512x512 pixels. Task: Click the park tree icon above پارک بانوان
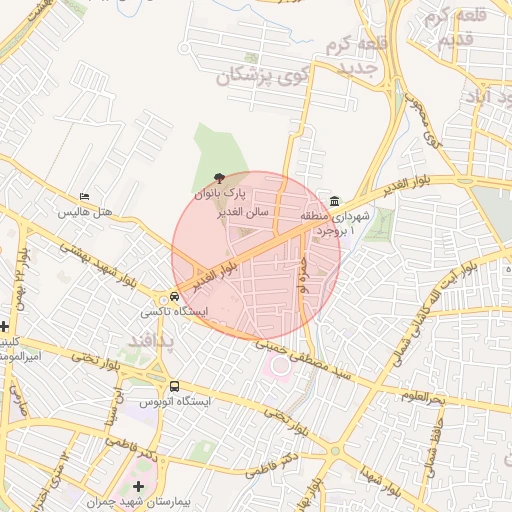tap(219, 178)
